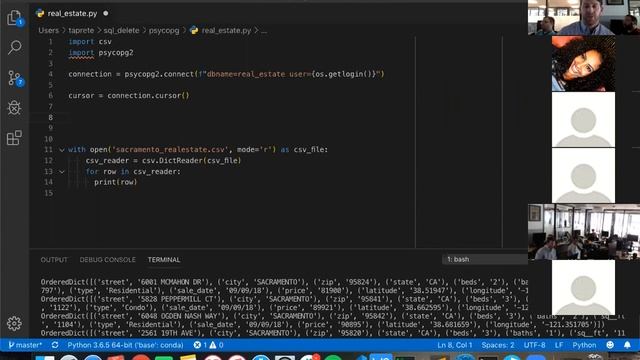640x360 pixels.
Task: Click the master branch indicator in status bar
Action: tap(25, 345)
